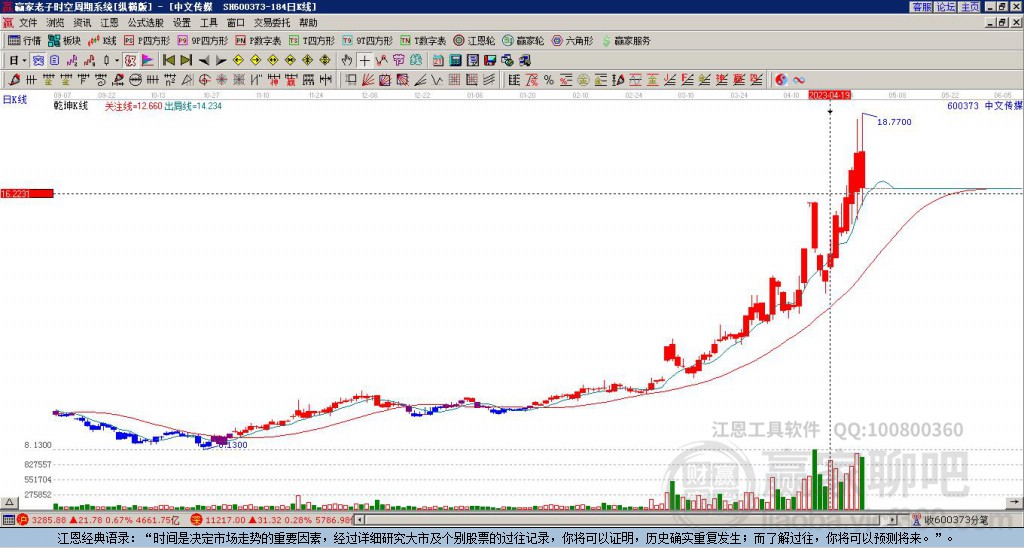Select the circle target drawing tool
The image size is (1024, 548).
tap(204, 80)
